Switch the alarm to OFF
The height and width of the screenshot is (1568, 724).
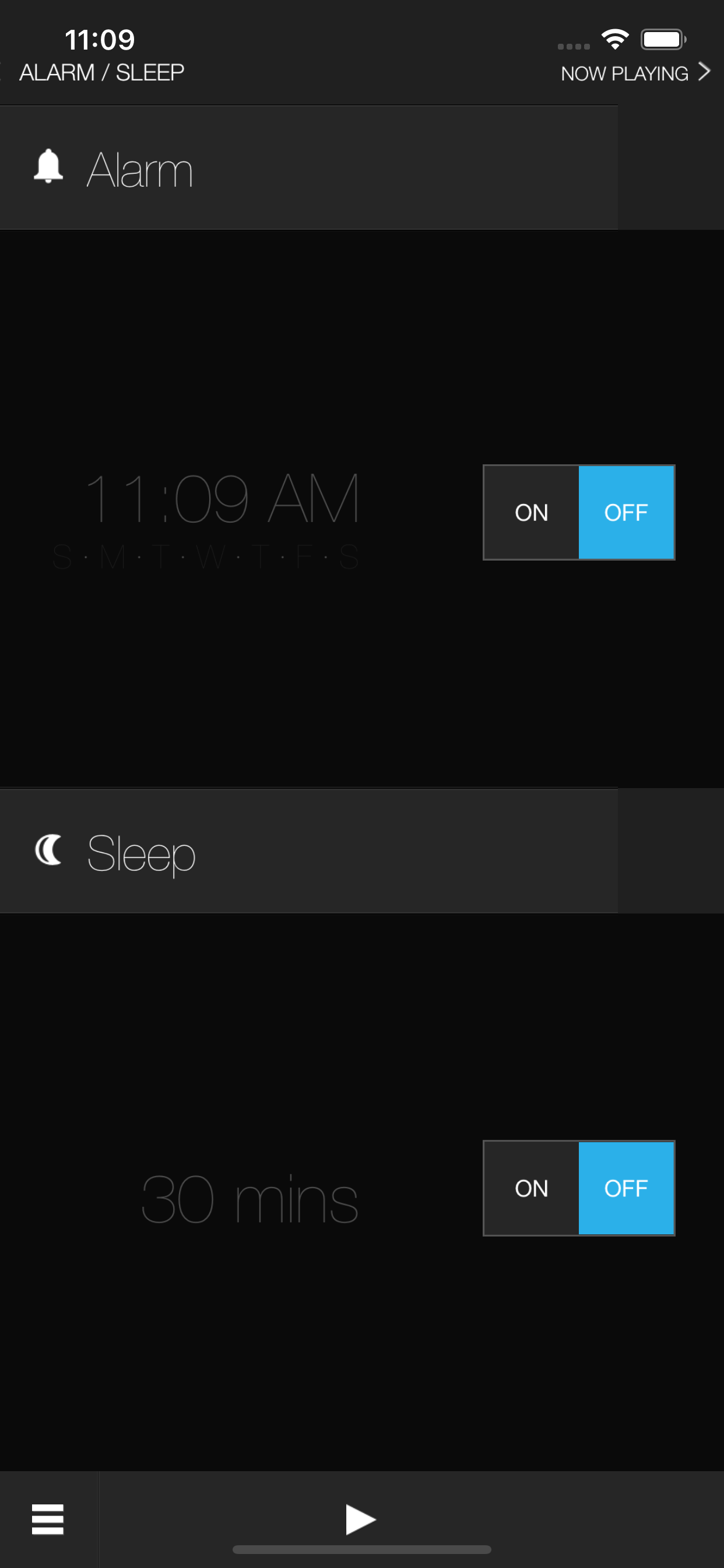coord(626,513)
